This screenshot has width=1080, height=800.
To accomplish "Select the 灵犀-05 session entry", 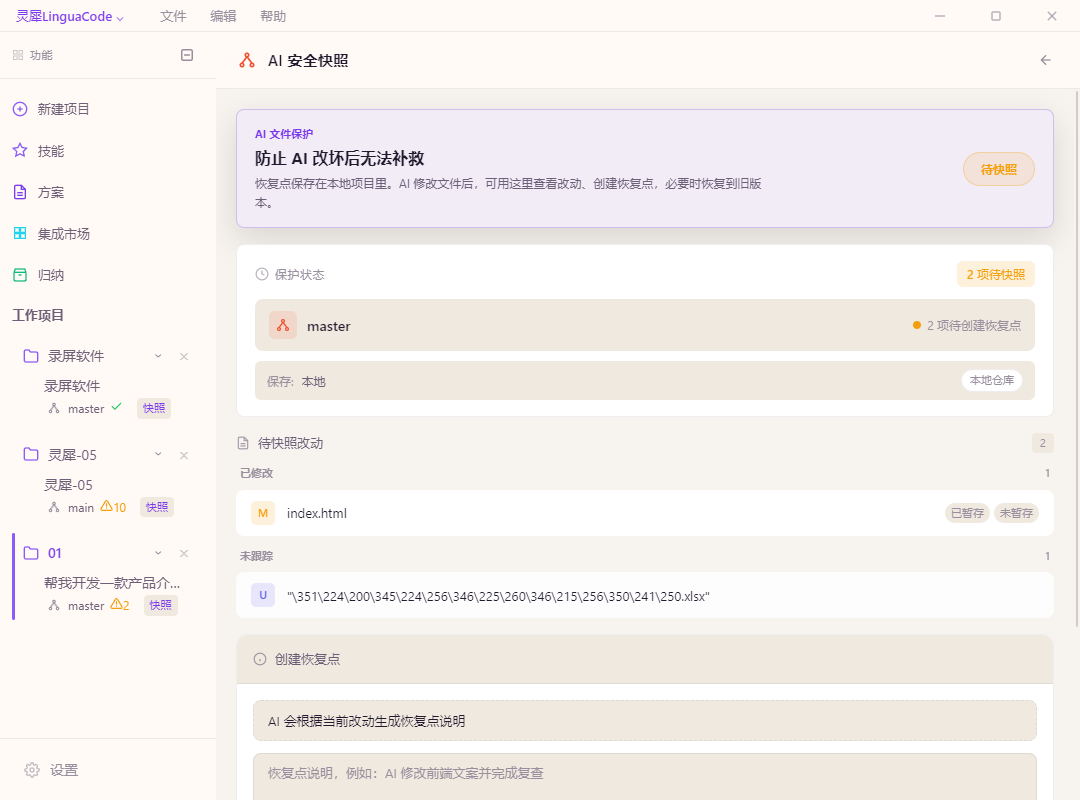I will coord(68,485).
